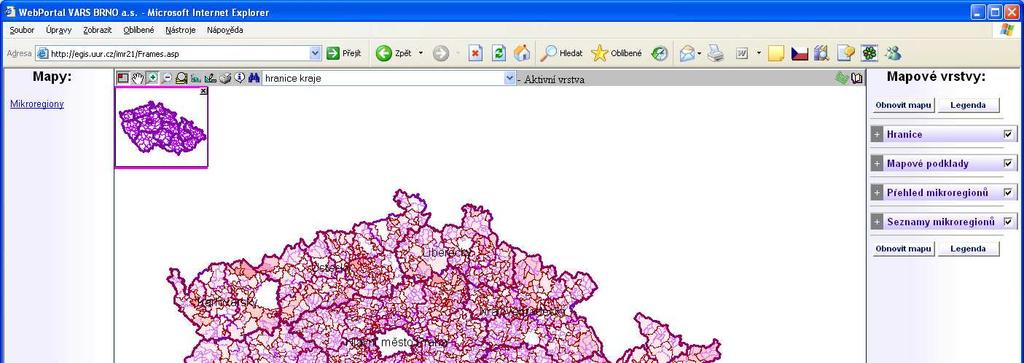Open the address bar dropdown arrow

(315, 54)
